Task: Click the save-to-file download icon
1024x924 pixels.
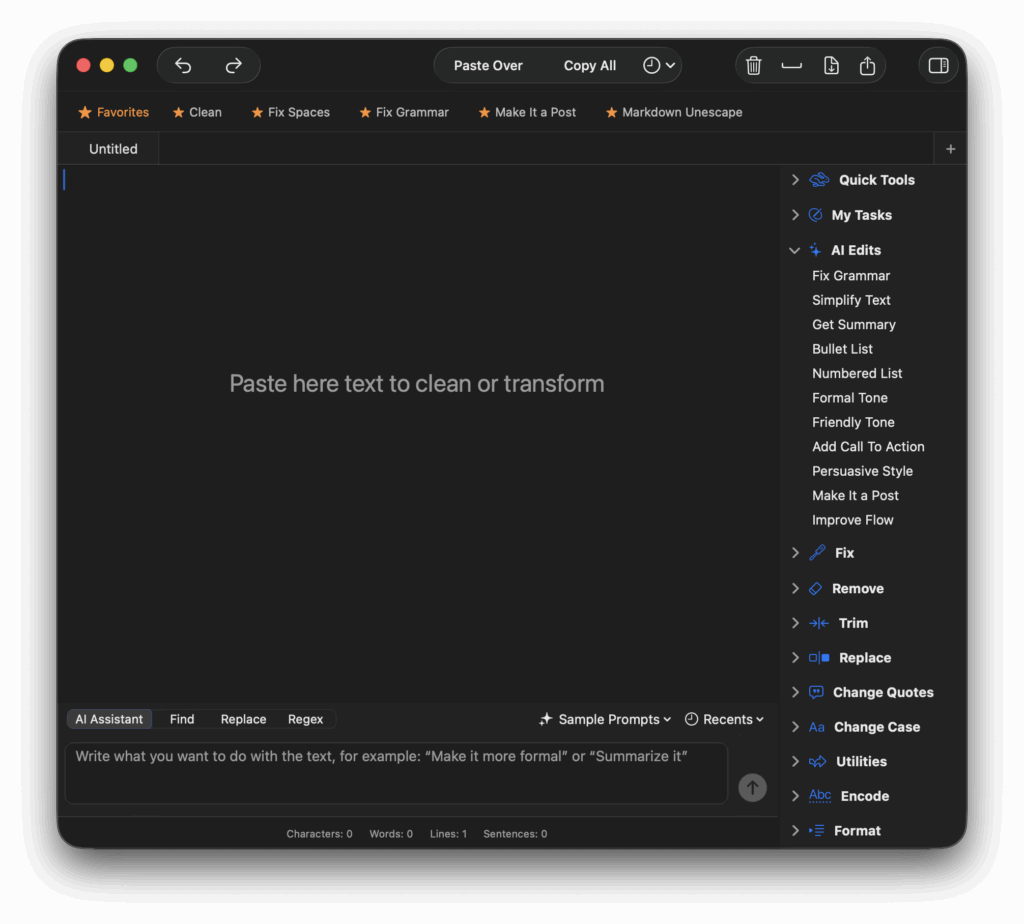Action: [x=831, y=66]
